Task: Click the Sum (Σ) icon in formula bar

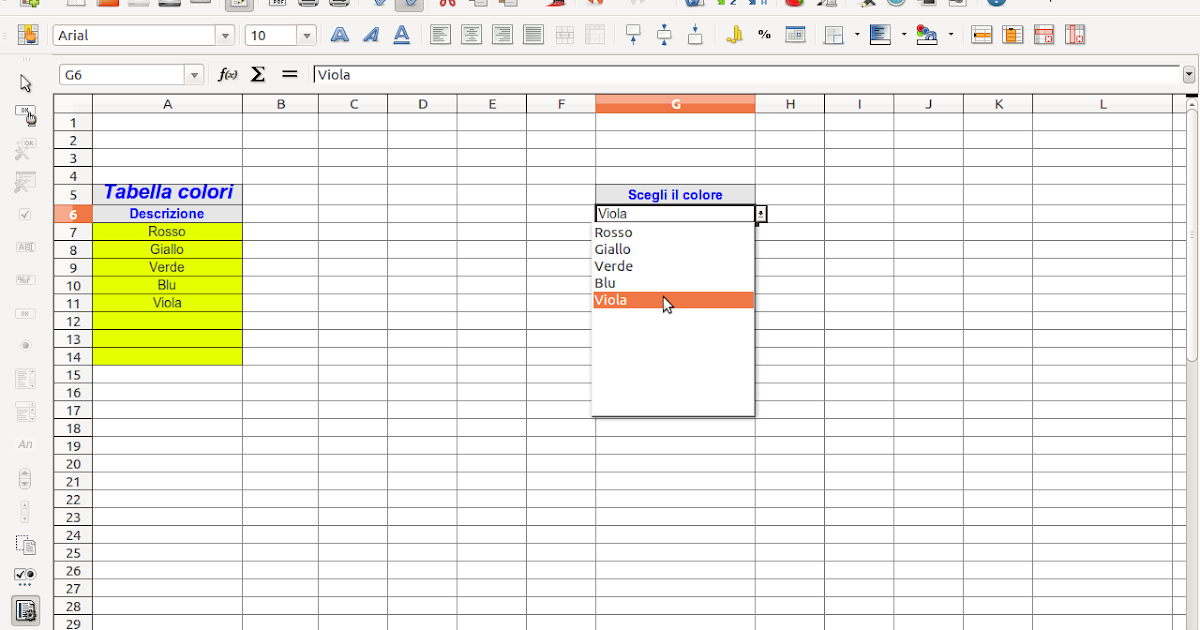Action: click(x=257, y=73)
